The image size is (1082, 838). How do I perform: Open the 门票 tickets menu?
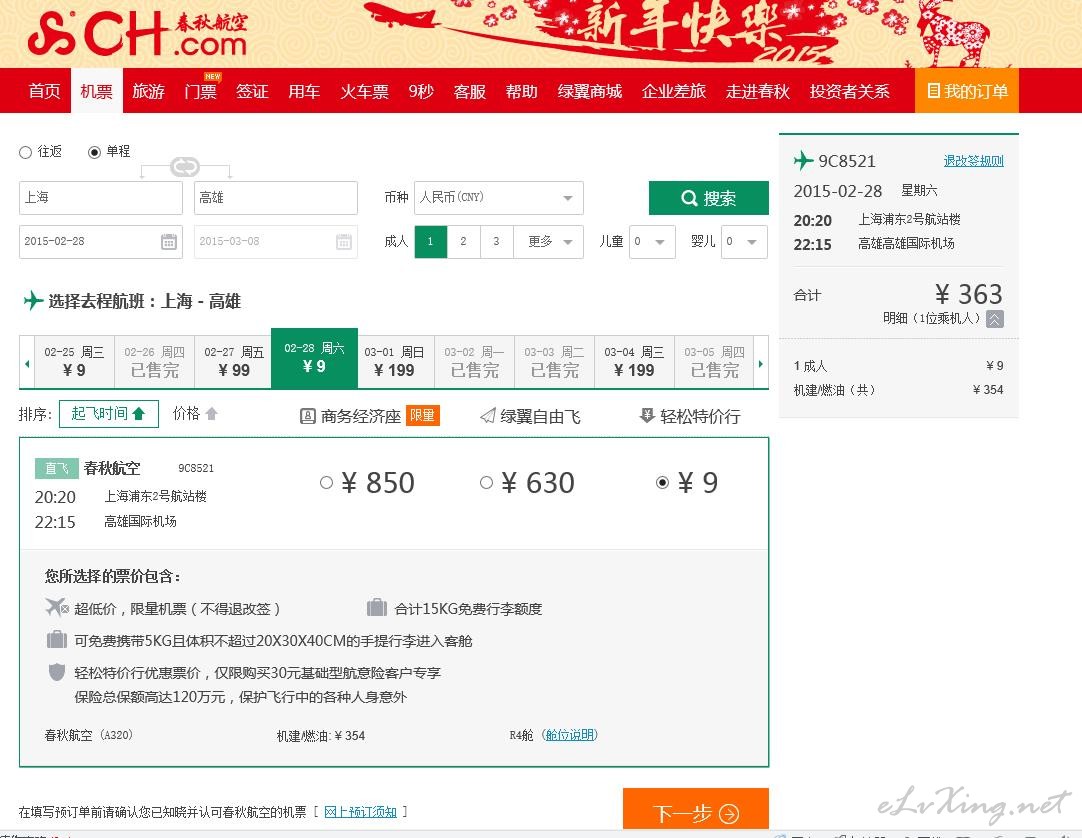click(x=200, y=91)
